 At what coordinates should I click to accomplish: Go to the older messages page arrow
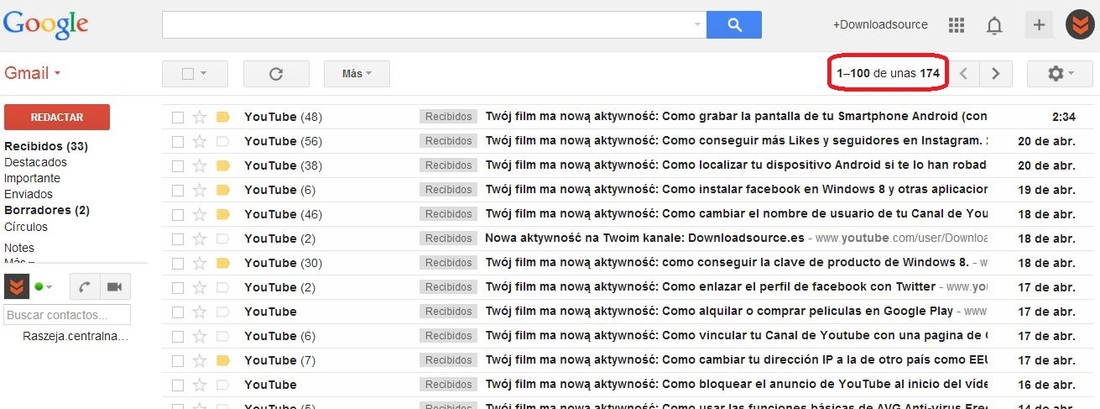click(995, 73)
